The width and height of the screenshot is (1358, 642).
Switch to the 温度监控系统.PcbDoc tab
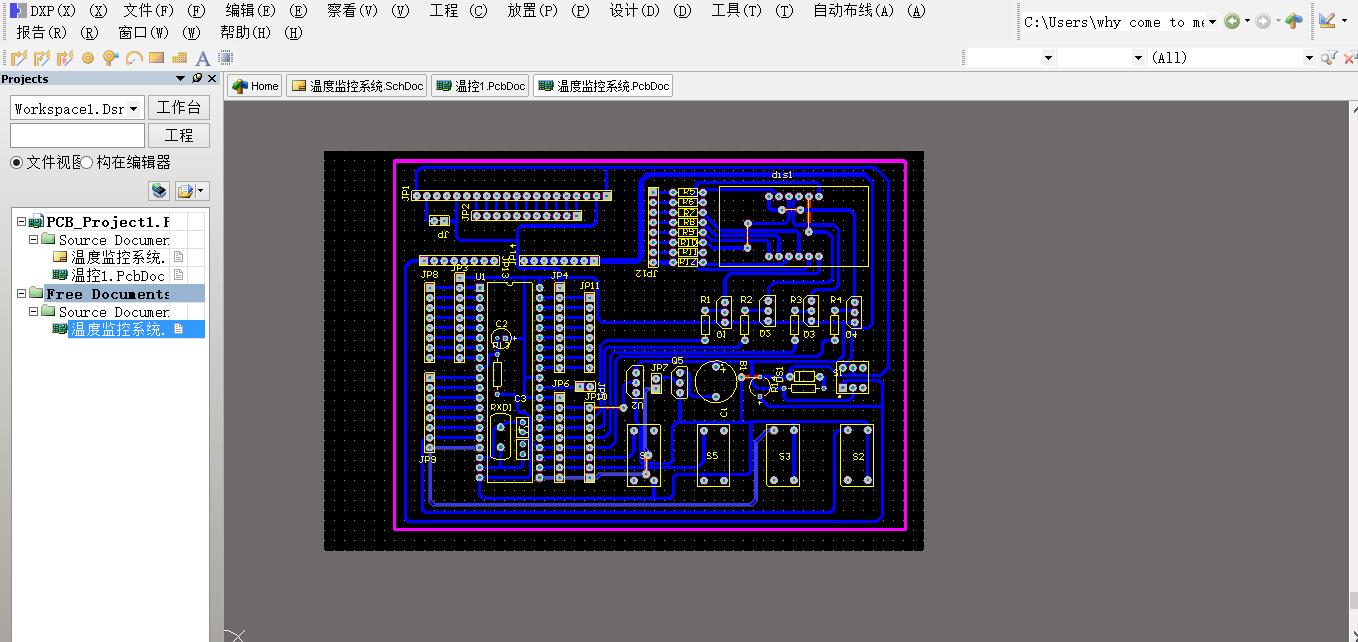[x=603, y=86]
